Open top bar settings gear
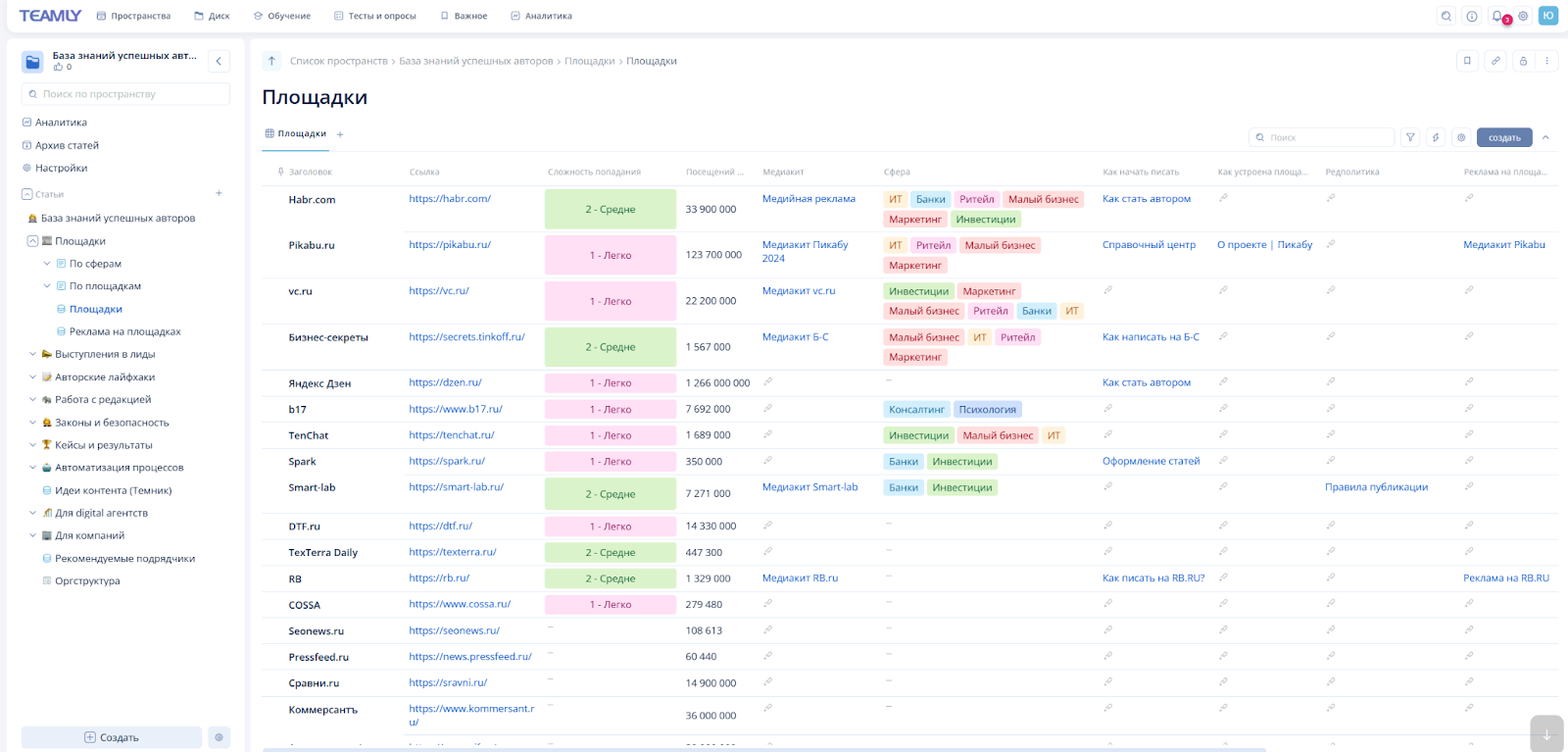The height and width of the screenshot is (752, 1568). (x=1523, y=16)
